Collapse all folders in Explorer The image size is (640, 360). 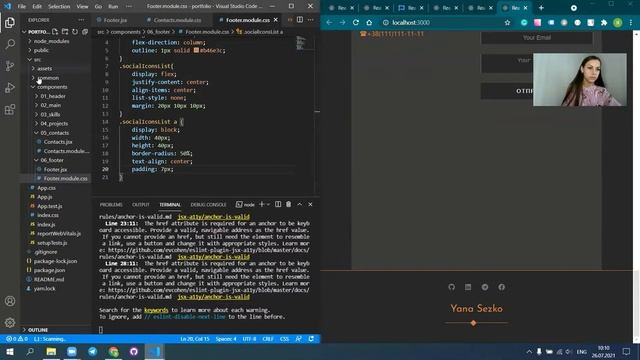coord(85,31)
